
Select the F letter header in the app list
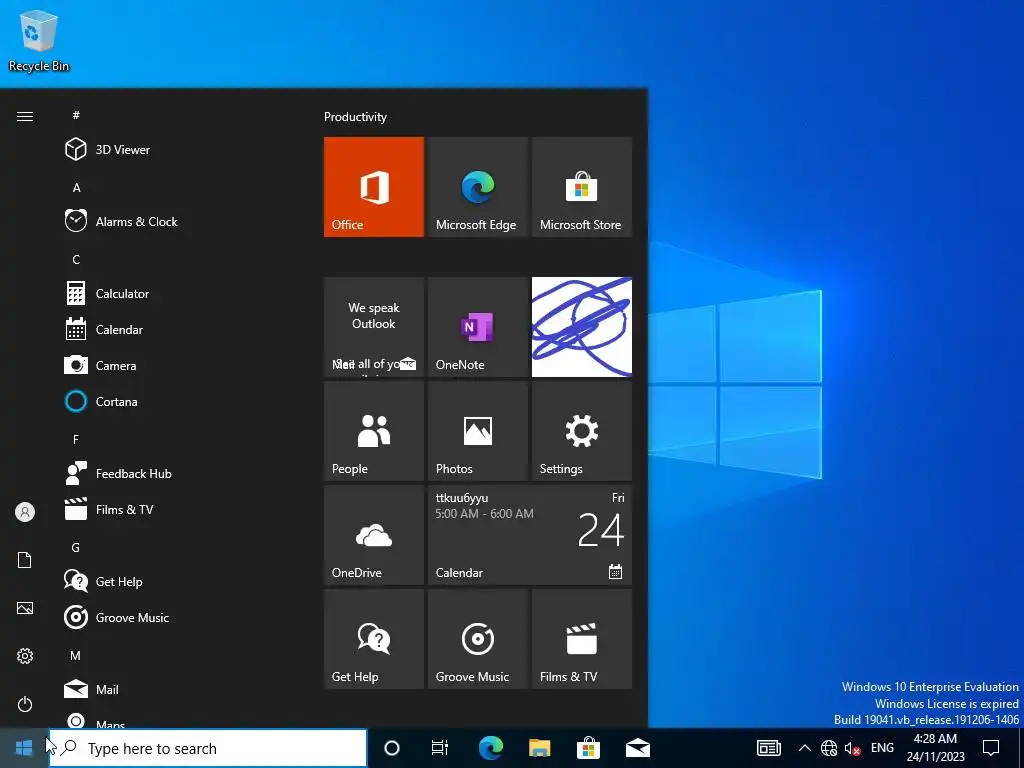coord(76,439)
